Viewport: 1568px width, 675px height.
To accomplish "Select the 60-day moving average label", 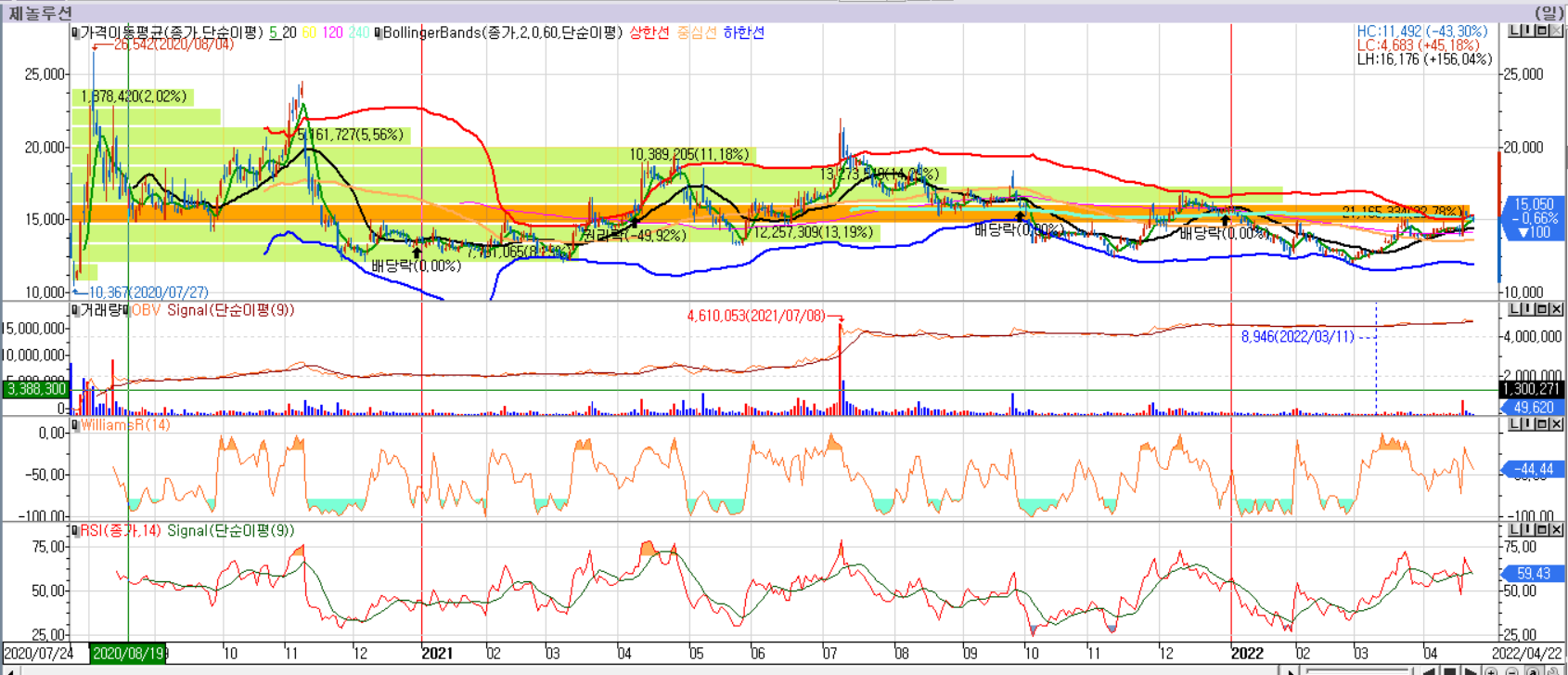I will pyautogui.click(x=309, y=32).
